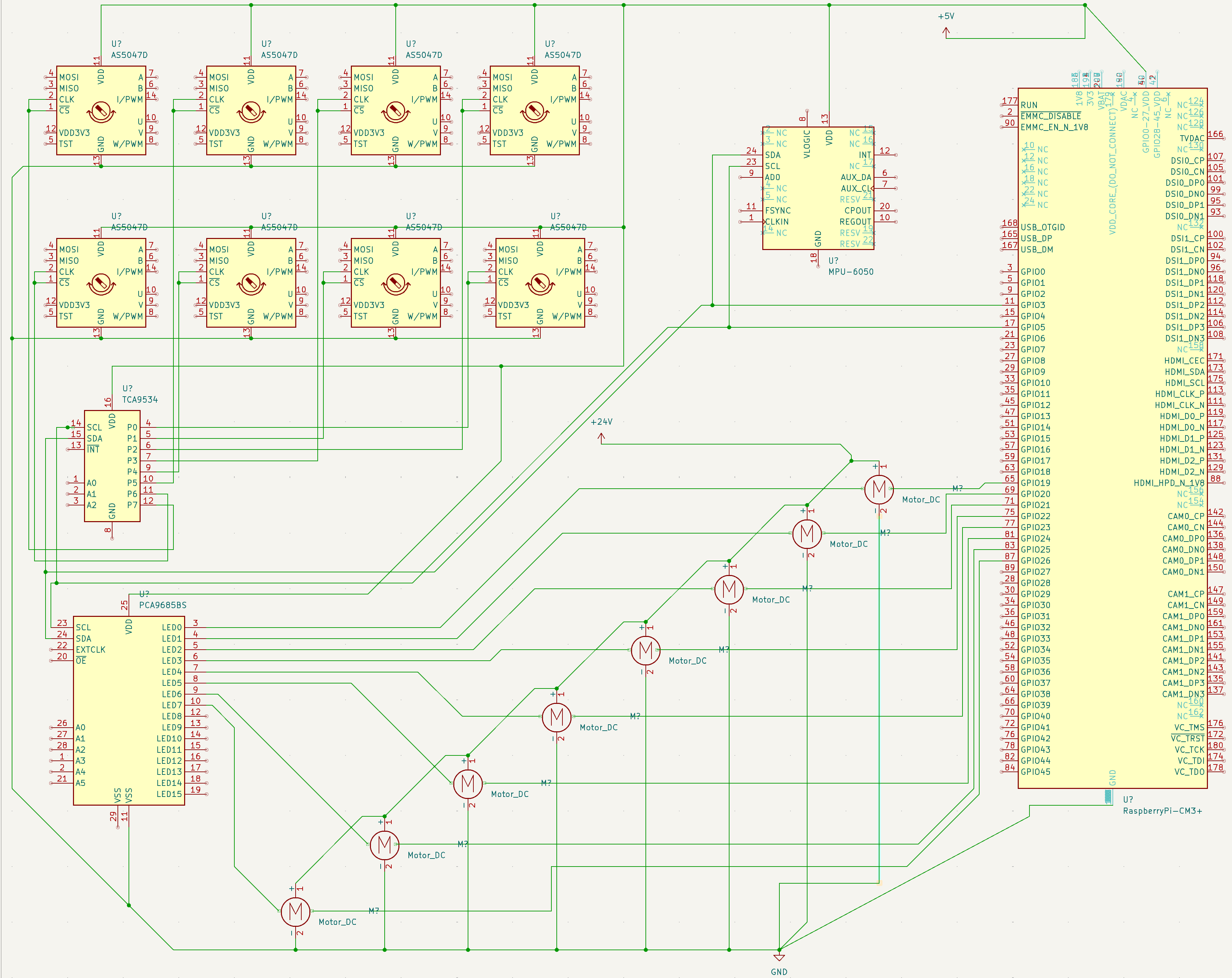Click the PCA9685BS value label

(x=163, y=605)
